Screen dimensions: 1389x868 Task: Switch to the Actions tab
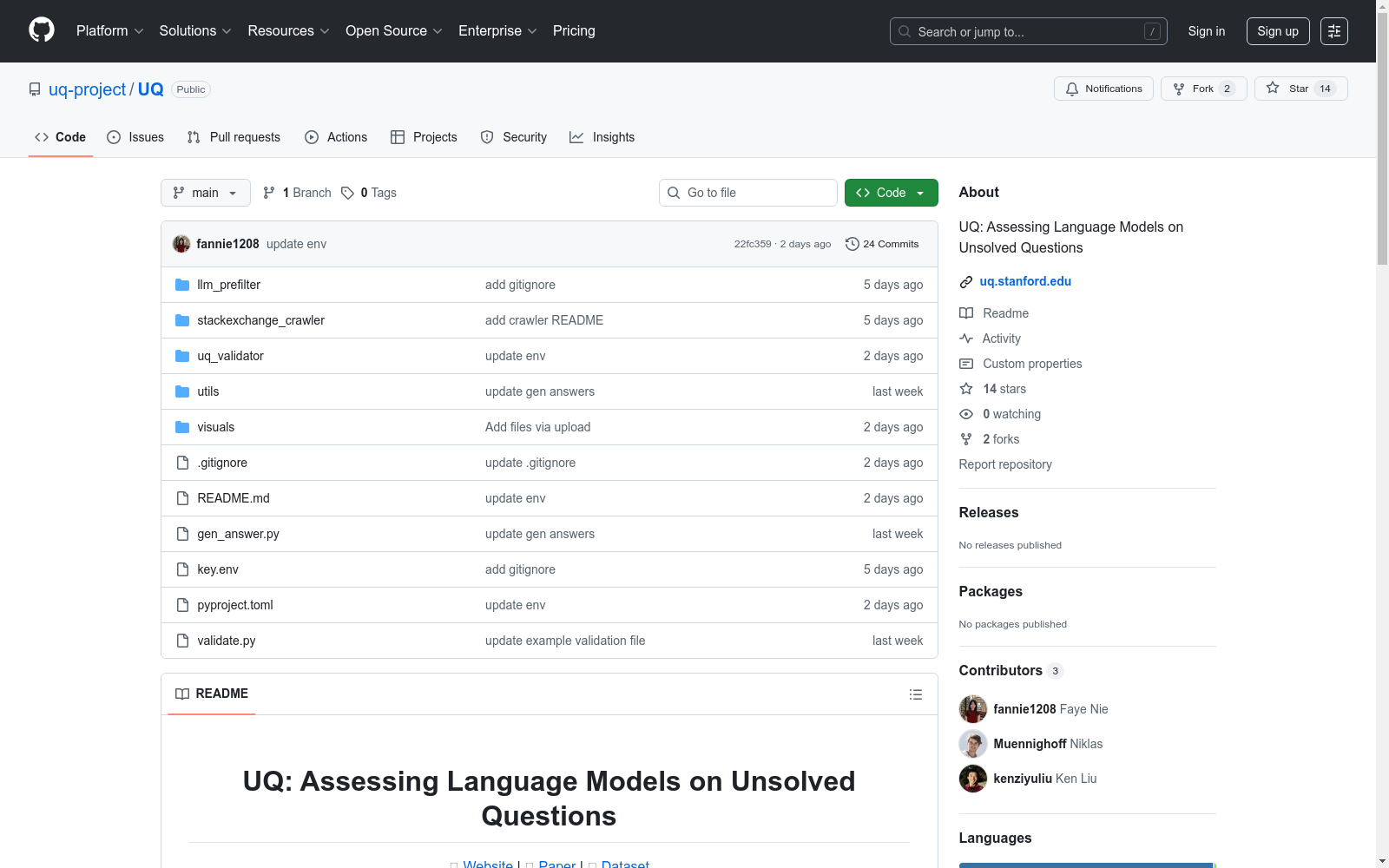(336, 137)
